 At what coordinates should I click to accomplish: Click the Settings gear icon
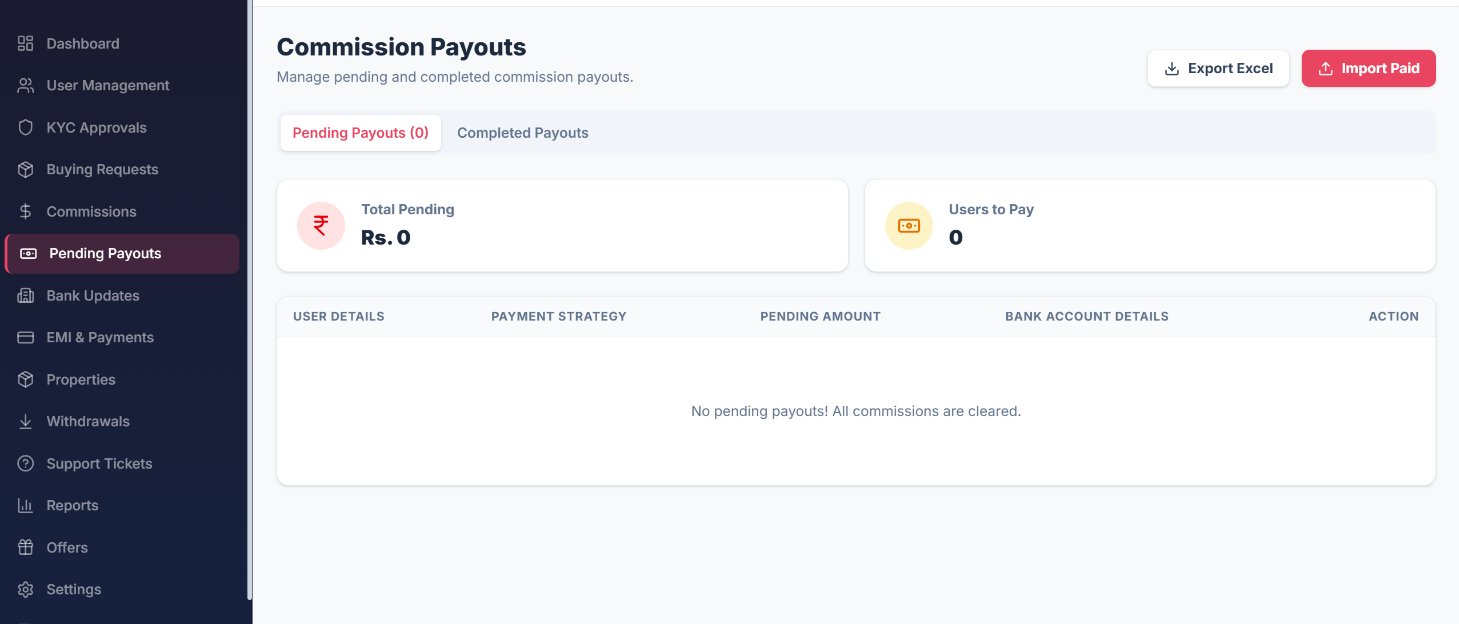coord(26,590)
